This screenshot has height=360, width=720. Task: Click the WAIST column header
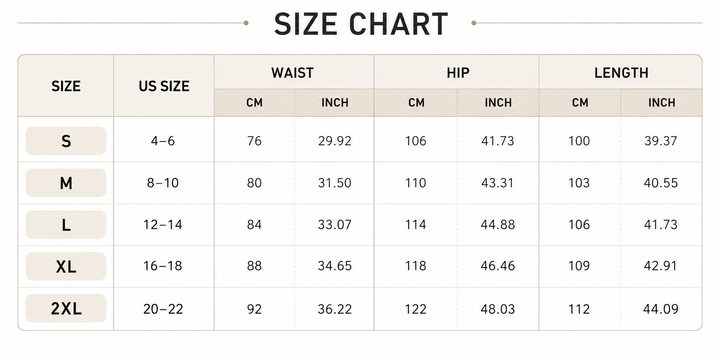pos(292,73)
